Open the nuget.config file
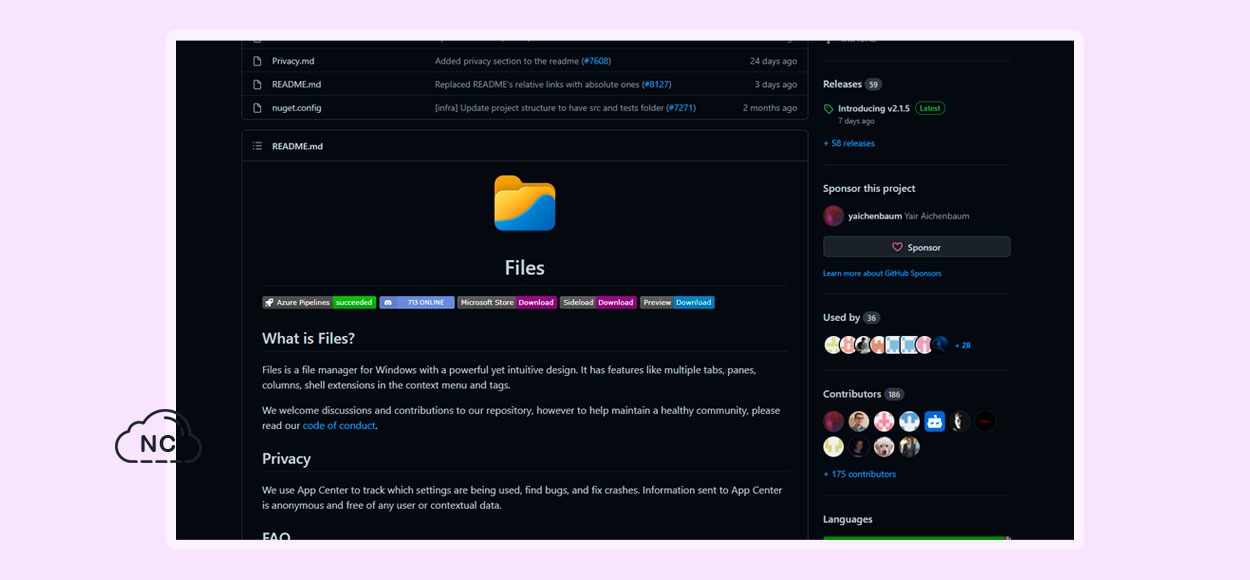Screen dimensions: 1250x580 [x=297, y=108]
